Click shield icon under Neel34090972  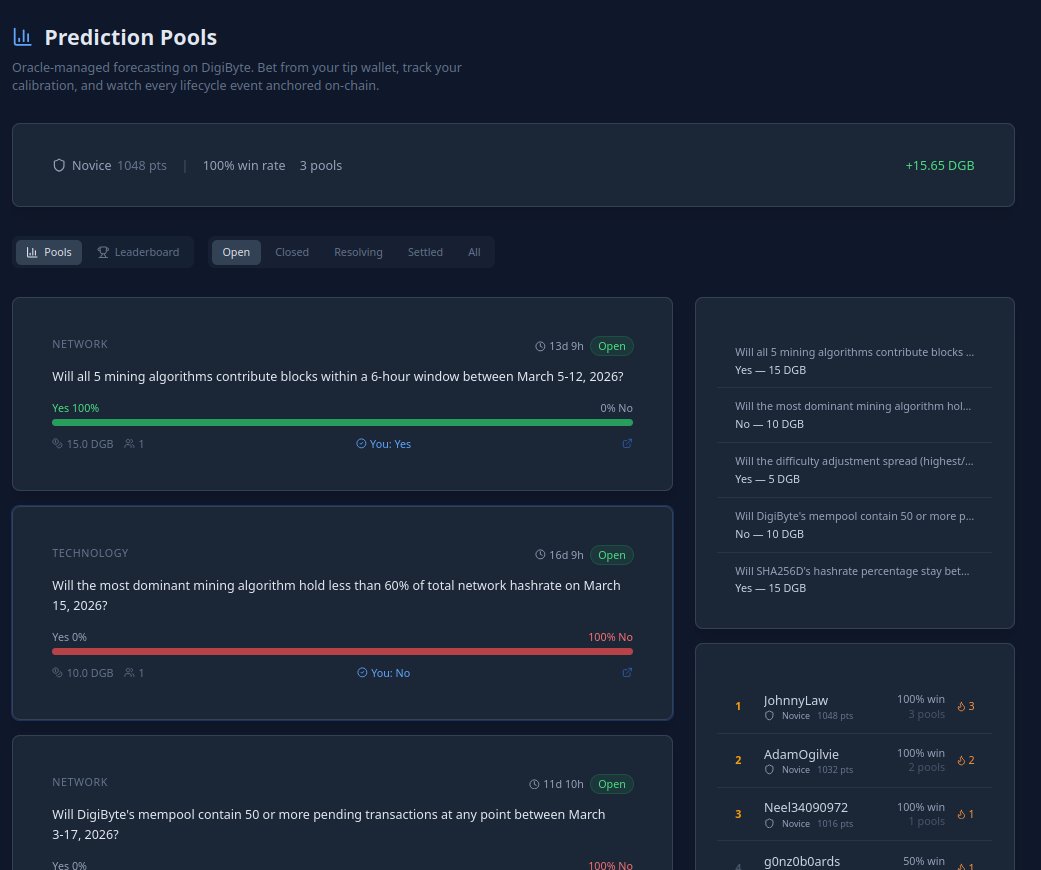click(x=769, y=824)
